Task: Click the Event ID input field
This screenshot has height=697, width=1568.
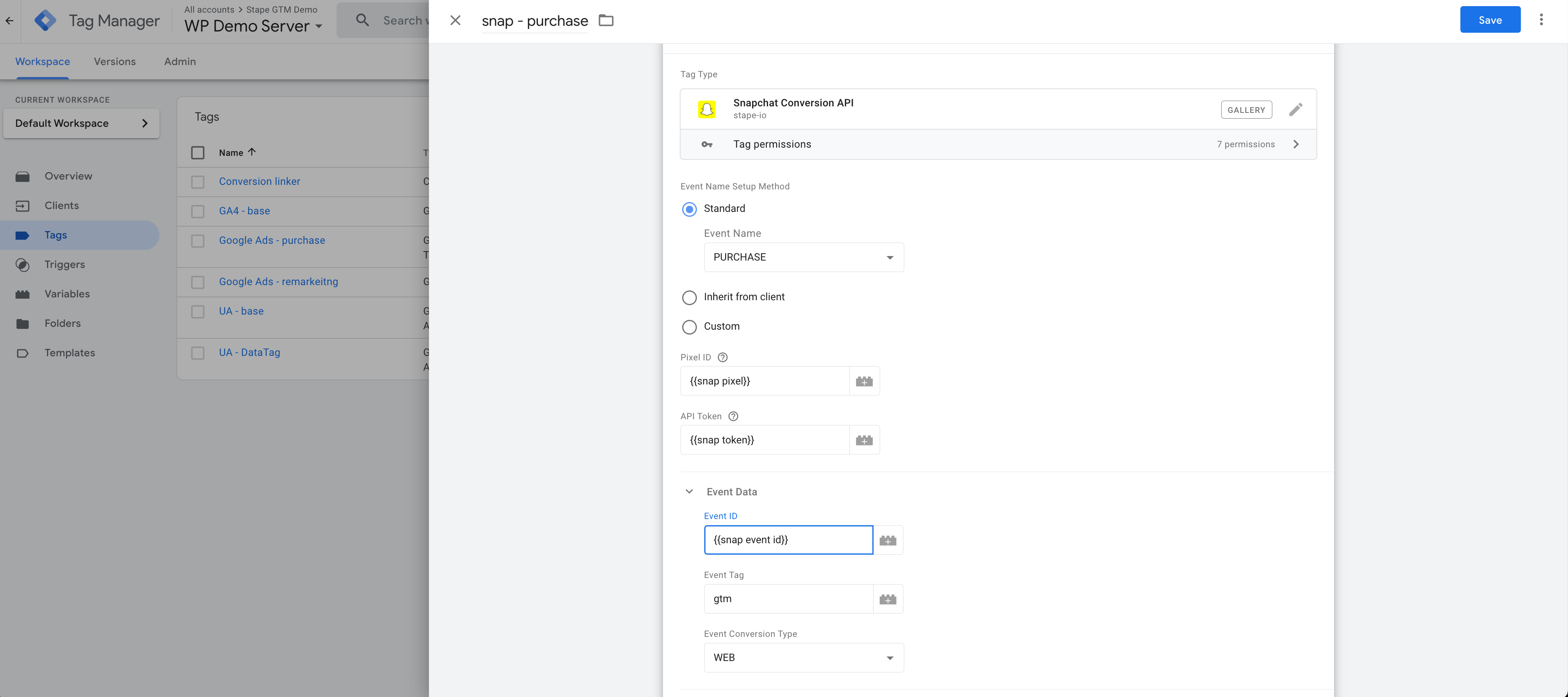Action: pos(788,540)
